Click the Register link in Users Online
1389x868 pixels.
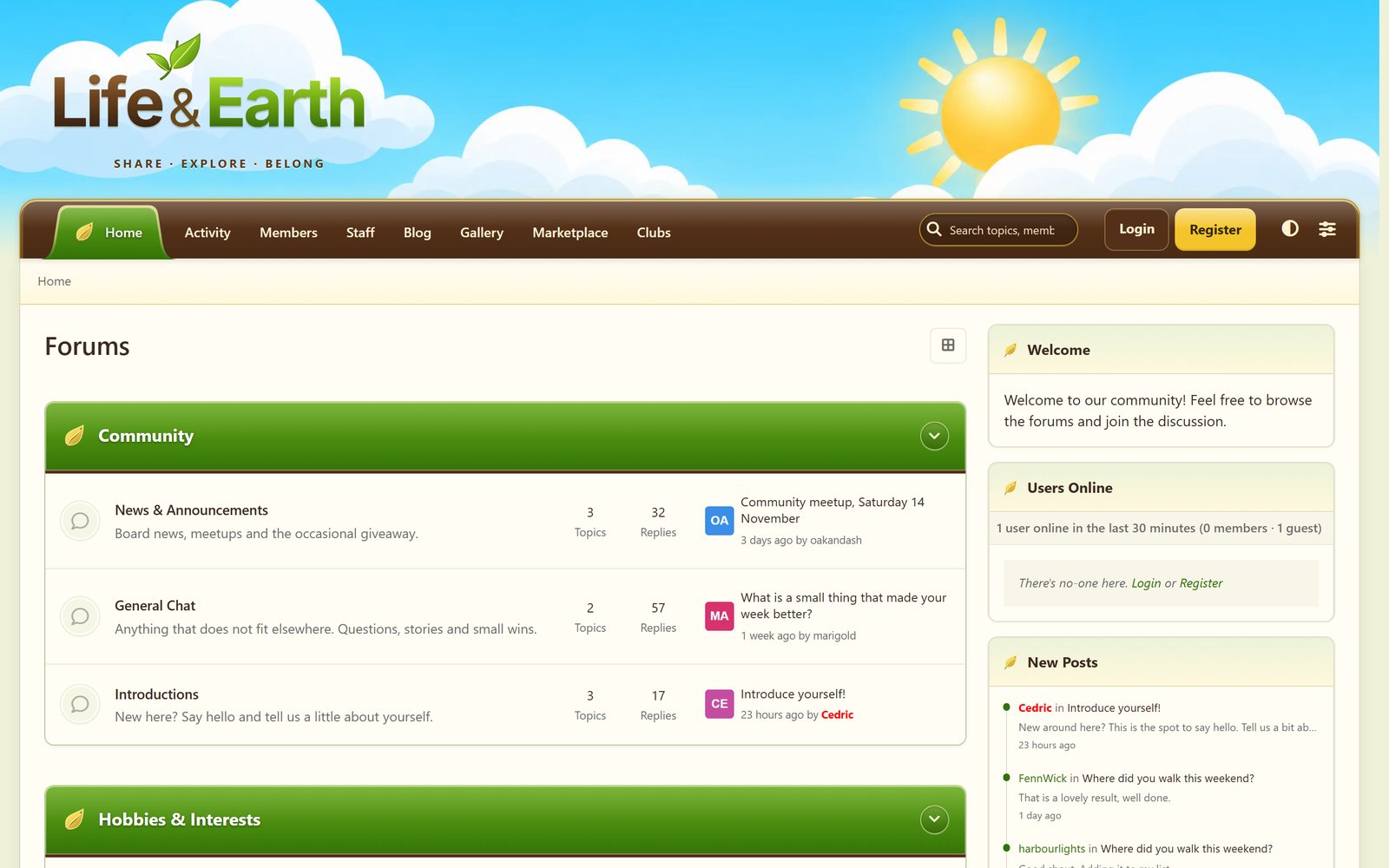click(1201, 583)
